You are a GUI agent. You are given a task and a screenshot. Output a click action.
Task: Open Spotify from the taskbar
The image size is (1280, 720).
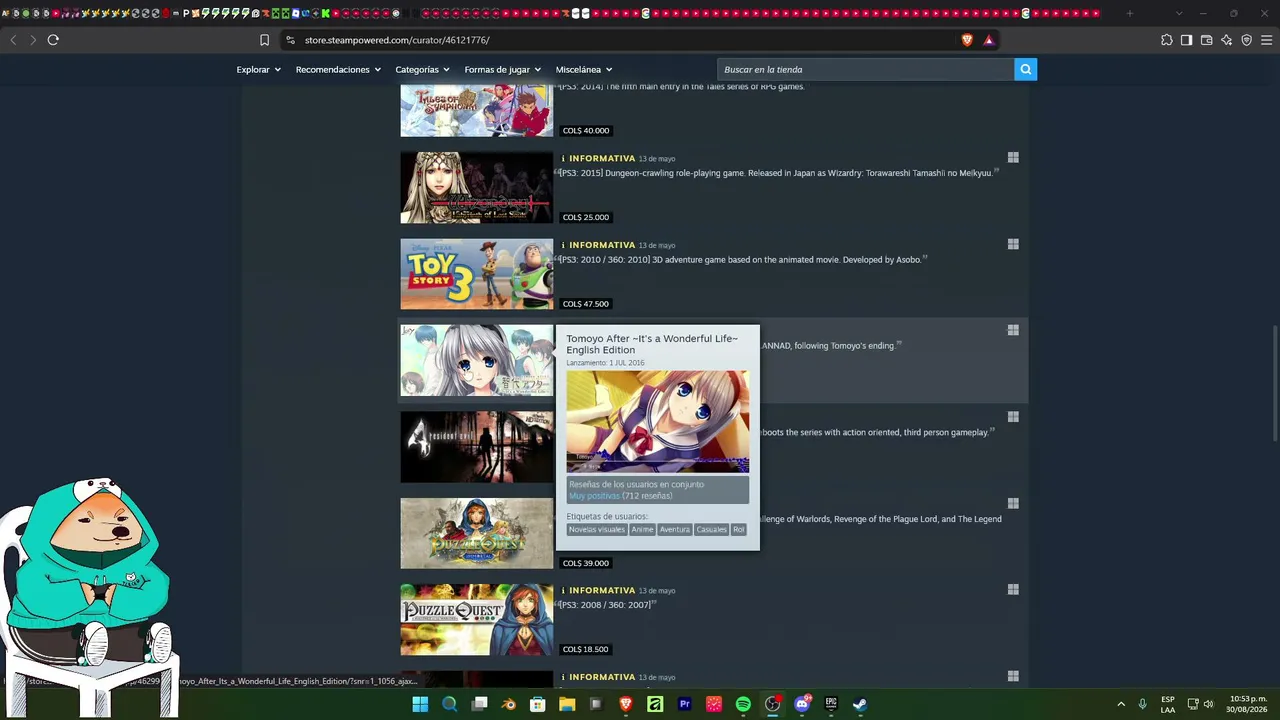(743, 704)
